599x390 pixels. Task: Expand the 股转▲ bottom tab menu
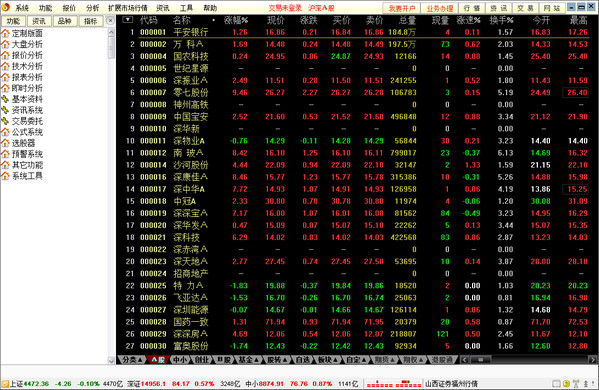tap(276, 359)
